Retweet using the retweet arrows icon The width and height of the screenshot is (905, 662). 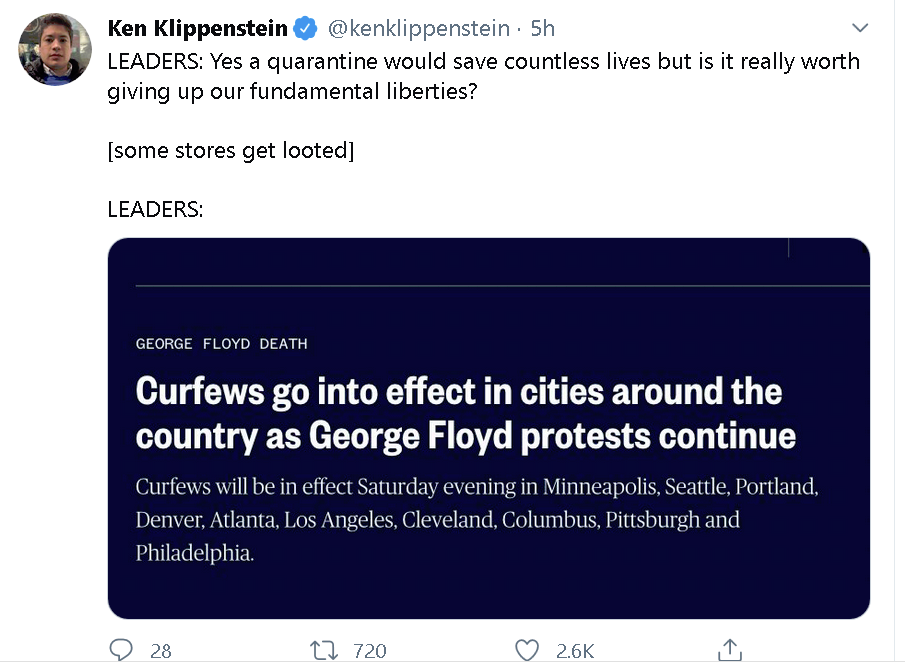[324, 650]
